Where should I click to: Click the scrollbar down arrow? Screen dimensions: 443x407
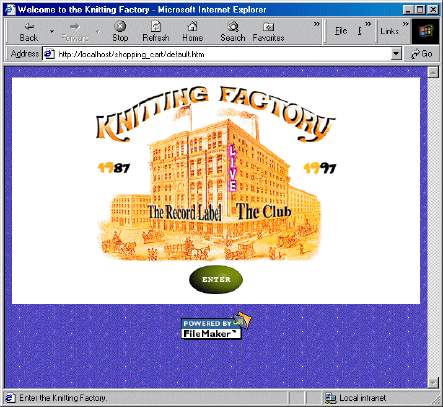pyautogui.click(x=433, y=382)
